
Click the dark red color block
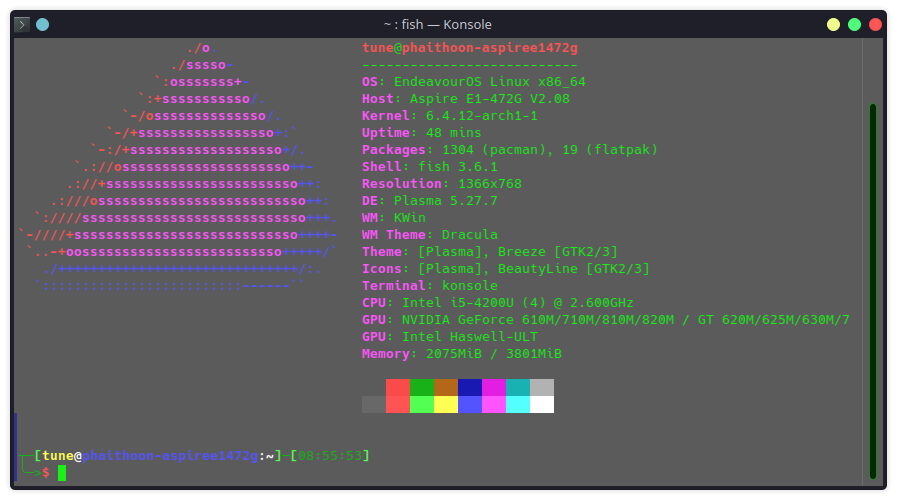point(398,387)
